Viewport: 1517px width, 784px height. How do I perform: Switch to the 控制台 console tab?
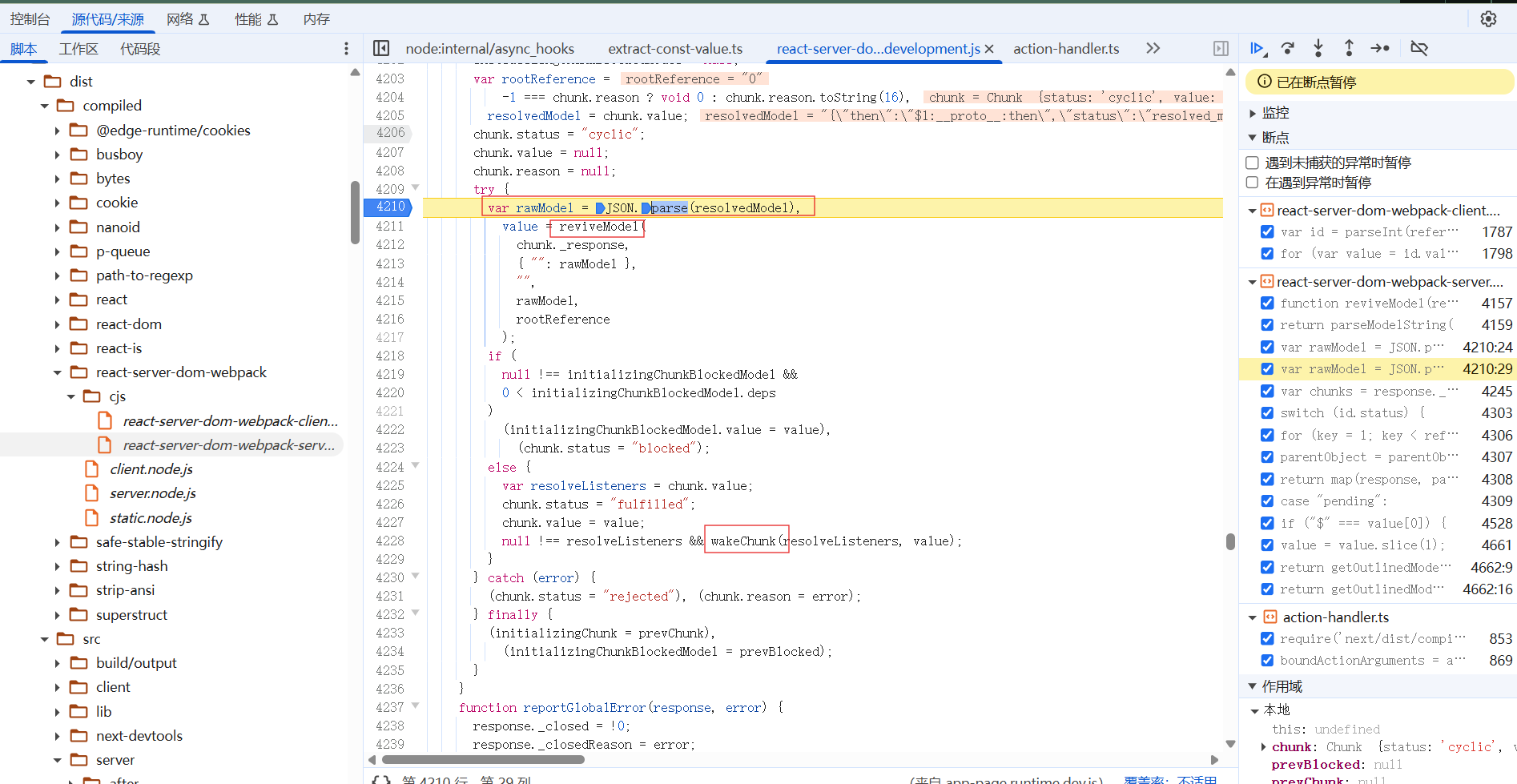coord(30,19)
